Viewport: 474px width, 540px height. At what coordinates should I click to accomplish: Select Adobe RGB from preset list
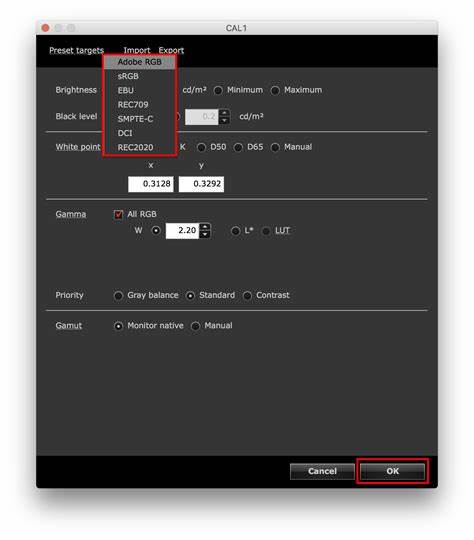click(x=140, y=62)
